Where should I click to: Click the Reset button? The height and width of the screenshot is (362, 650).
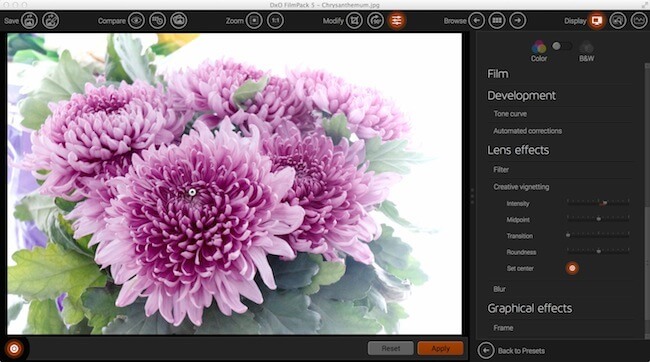click(x=390, y=348)
